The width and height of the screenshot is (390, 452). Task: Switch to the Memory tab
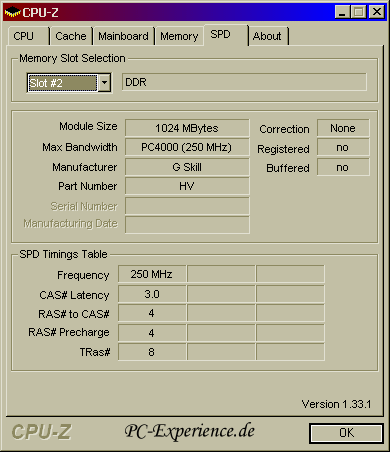[179, 36]
